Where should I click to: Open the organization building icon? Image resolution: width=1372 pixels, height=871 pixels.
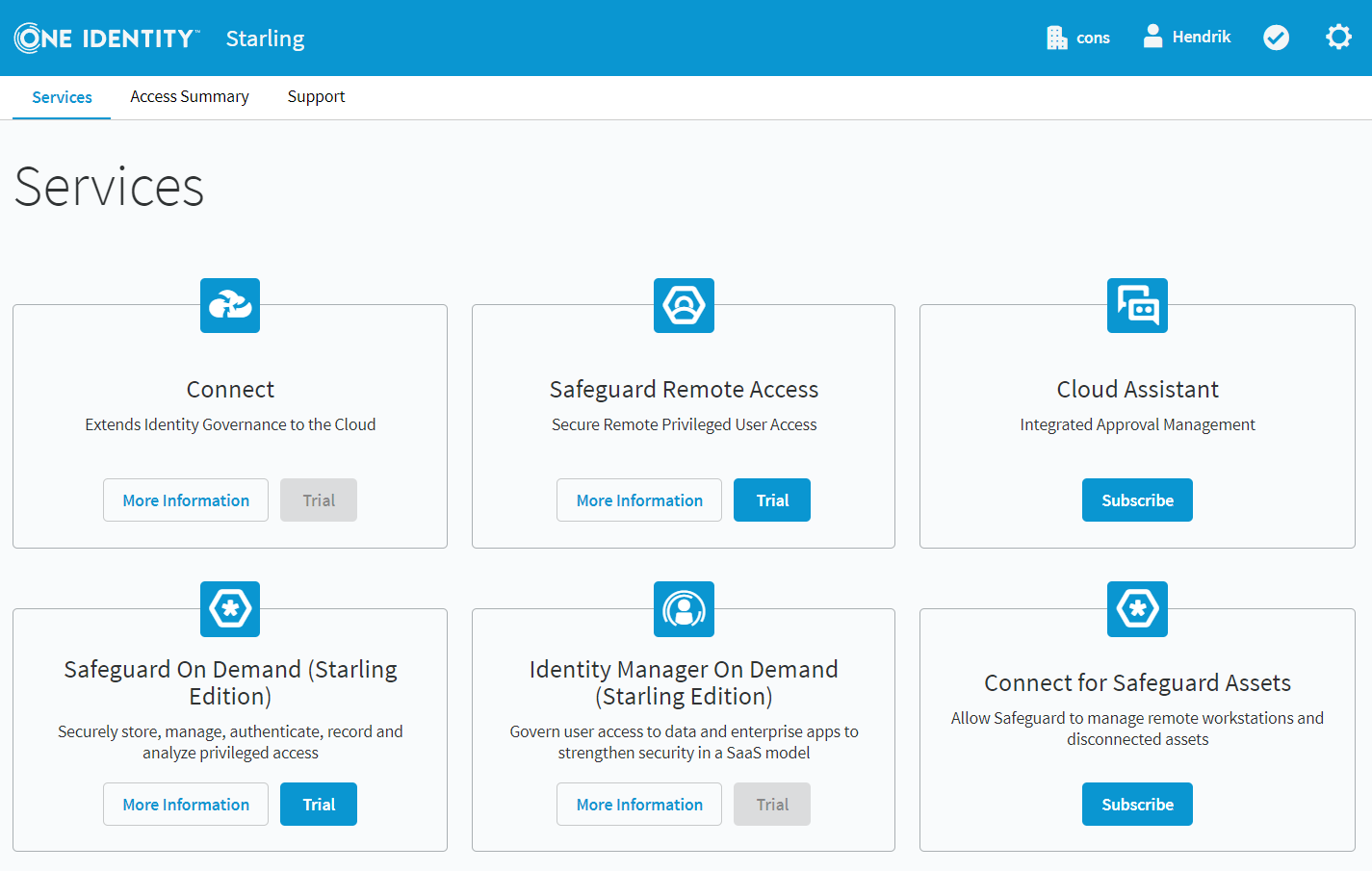pyautogui.click(x=1057, y=38)
